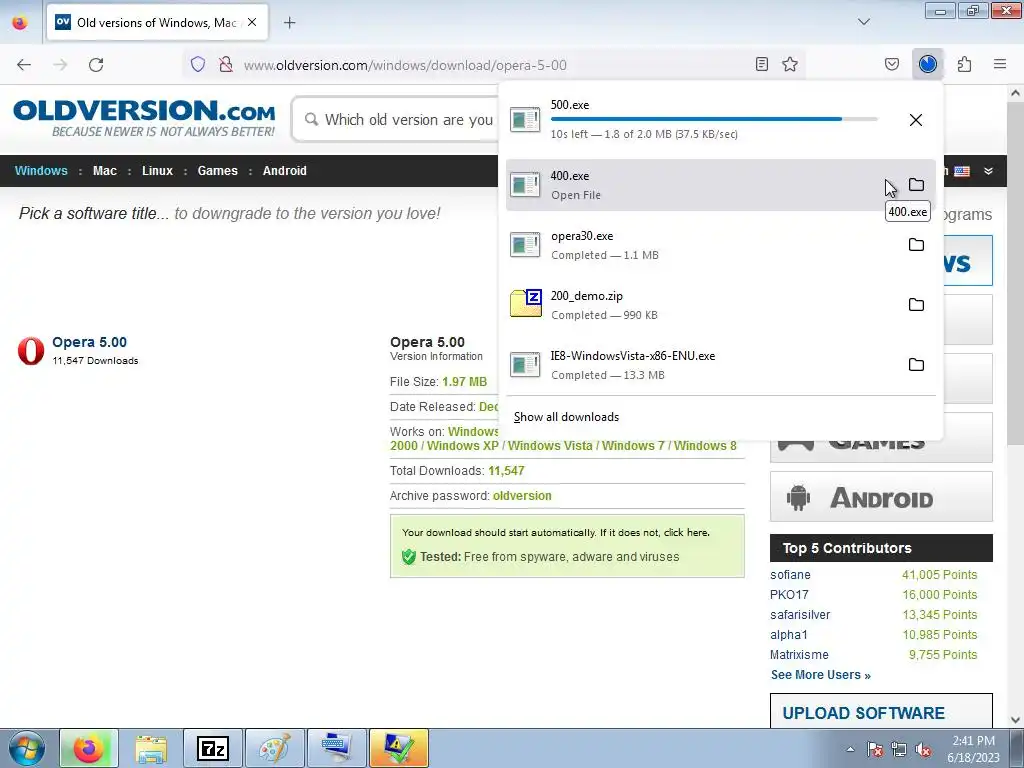
Task: Click the insecure connection lock icon
Action: point(226,64)
